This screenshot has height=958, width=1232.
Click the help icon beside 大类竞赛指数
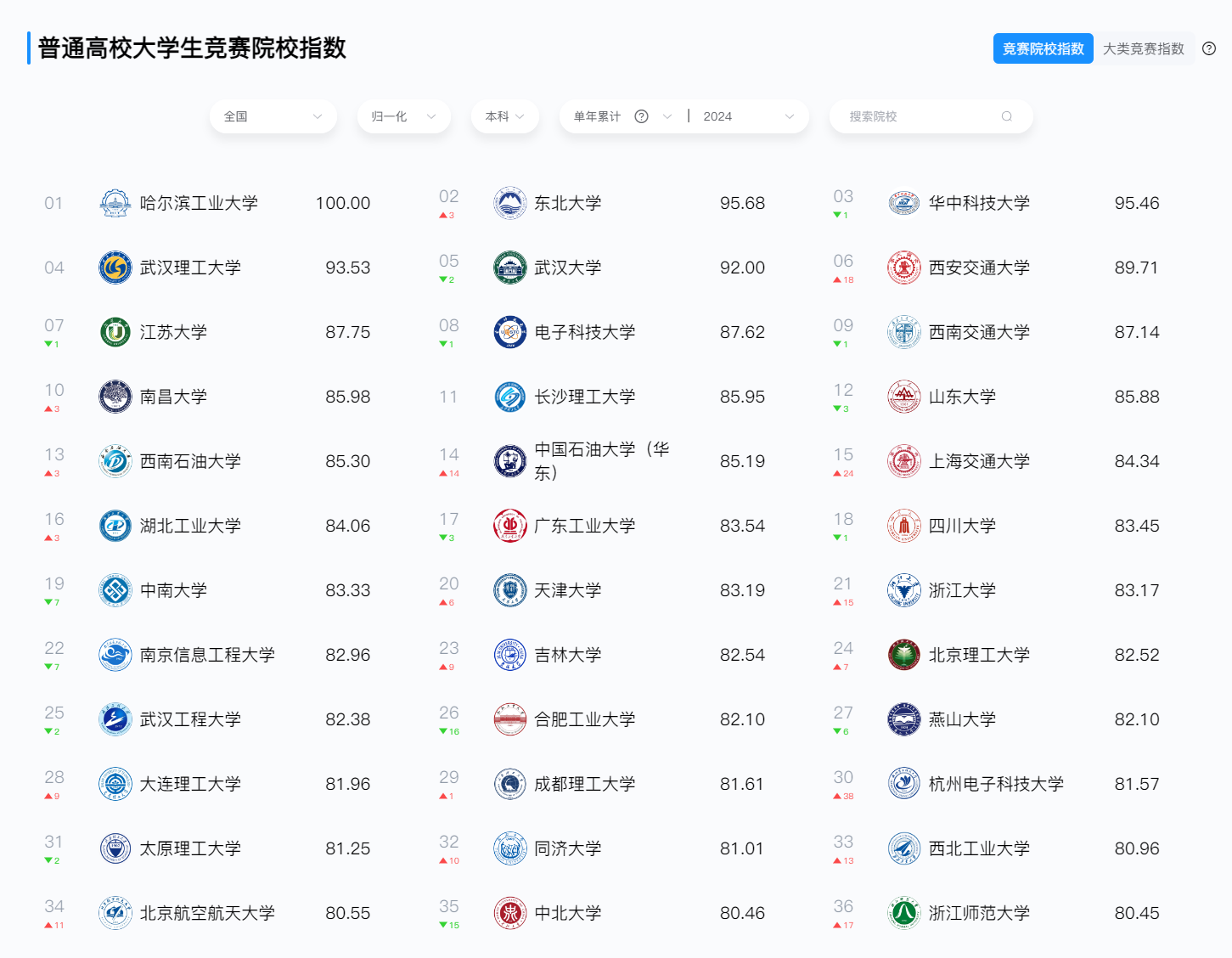coord(1209,48)
